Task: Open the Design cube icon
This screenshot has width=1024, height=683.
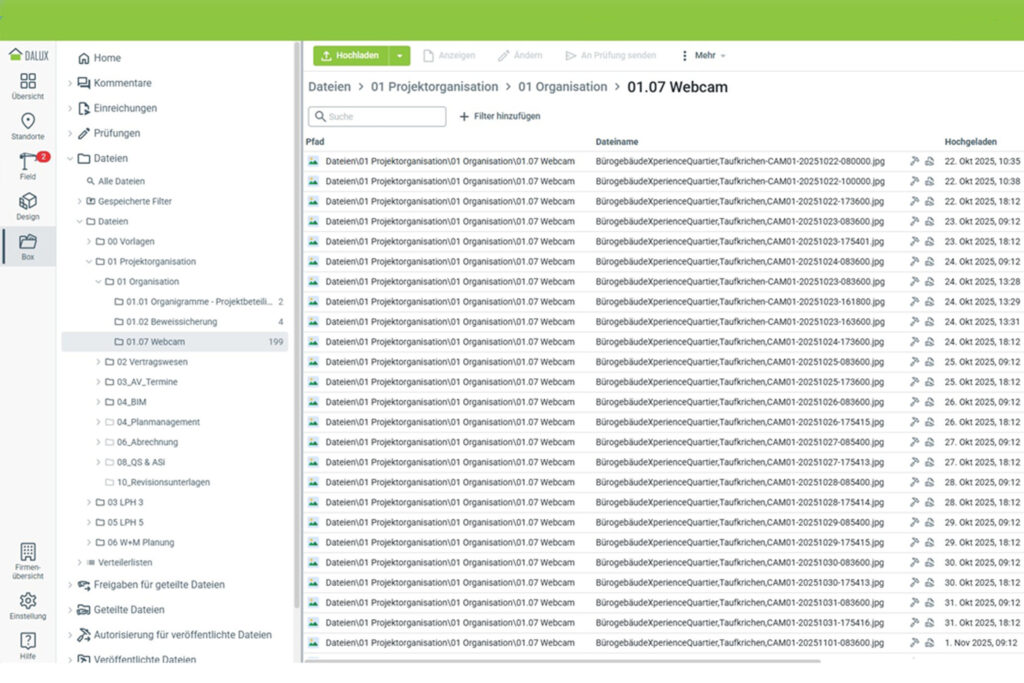Action: click(x=28, y=202)
